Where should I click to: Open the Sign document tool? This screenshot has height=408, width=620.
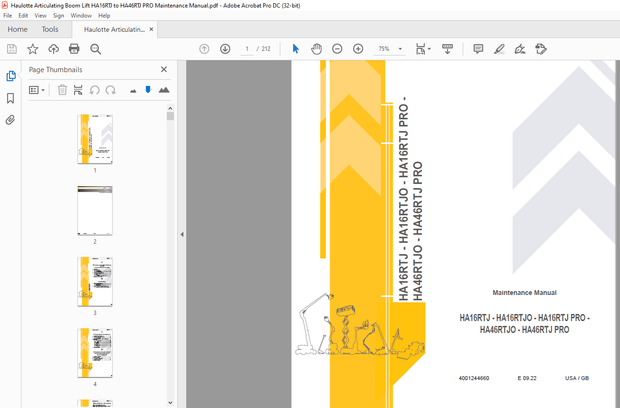(520, 49)
